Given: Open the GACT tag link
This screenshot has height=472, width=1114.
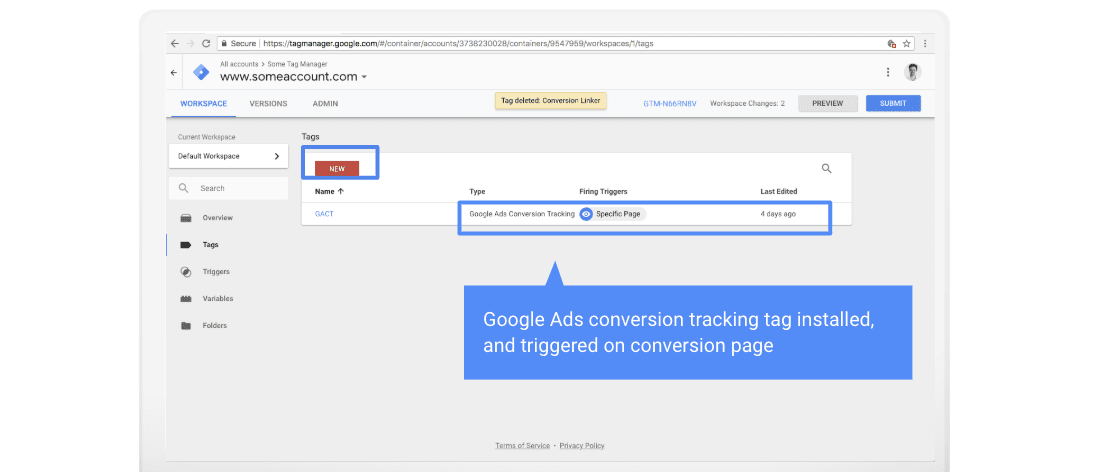Looking at the screenshot, I should point(324,214).
